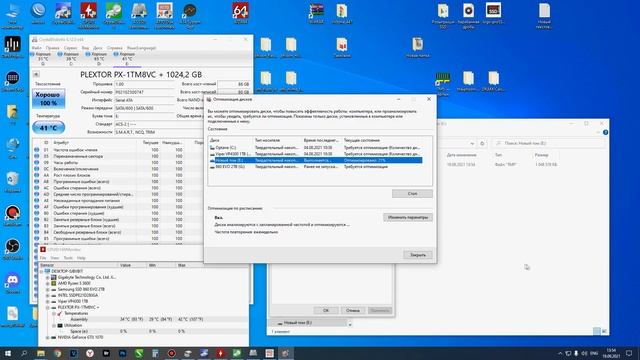Screen dimensions: 640x360
Task: Sort Explorer by Размер column header
Action: [x=542, y=155]
